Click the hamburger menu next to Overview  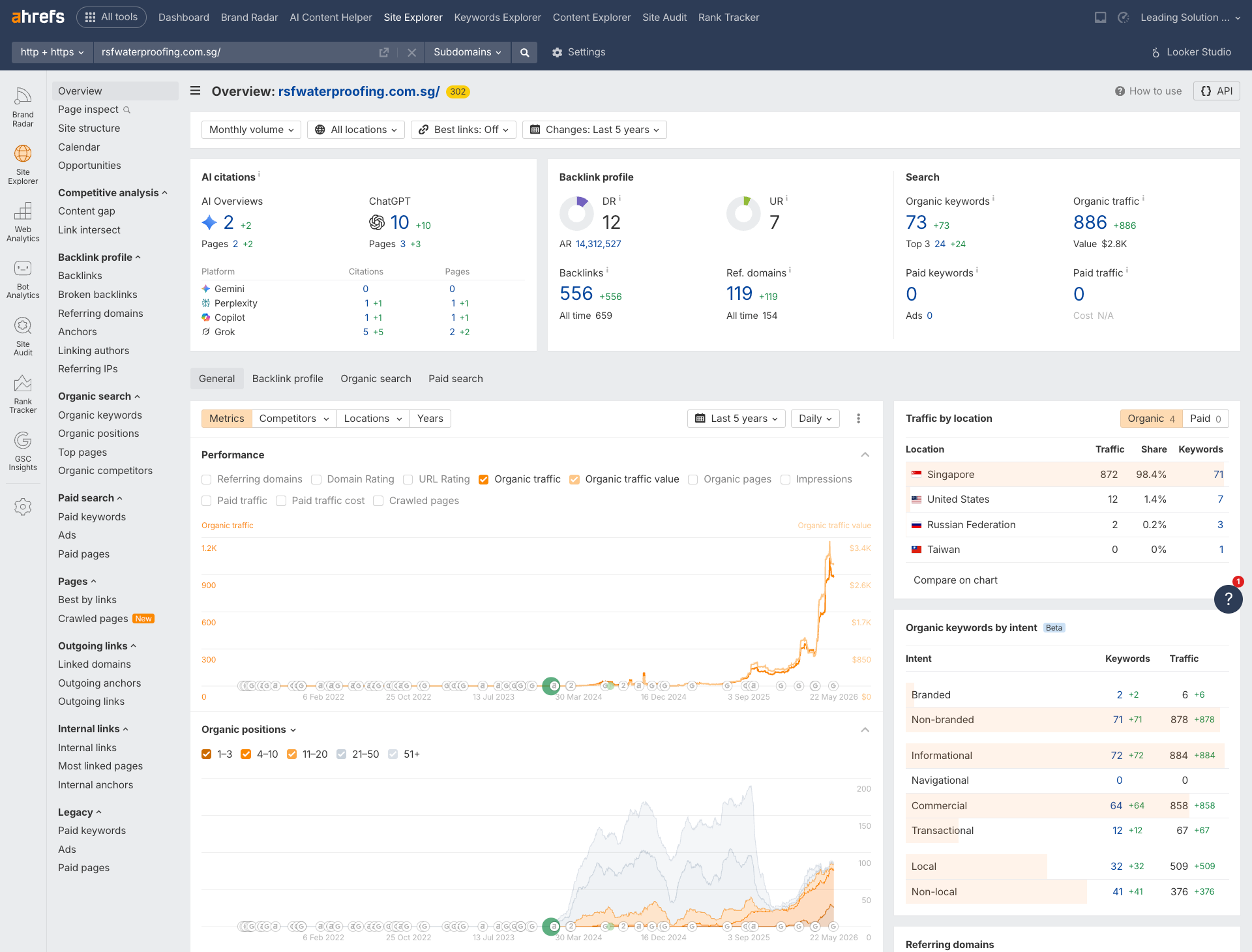(195, 91)
